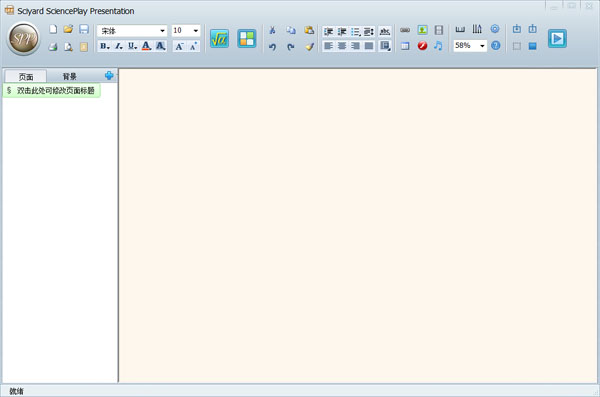Viewport: 600px width, 397px height.
Task: Add a new page with plus button
Action: 109,75
